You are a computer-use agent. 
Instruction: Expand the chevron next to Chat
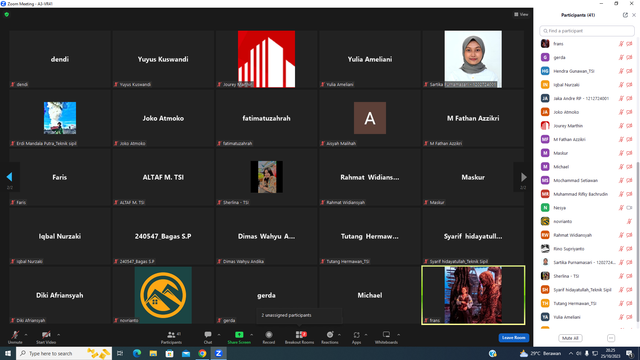point(219,335)
